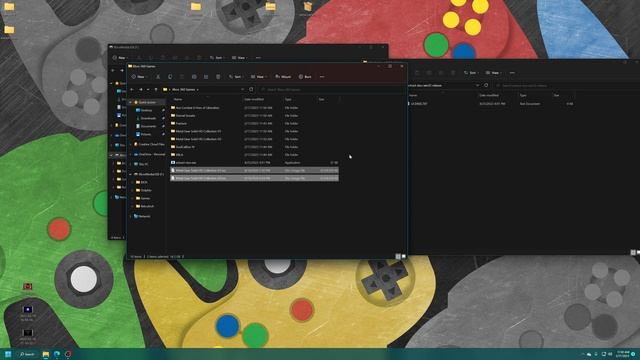Select the extract-xiso.exe application file

254,162
